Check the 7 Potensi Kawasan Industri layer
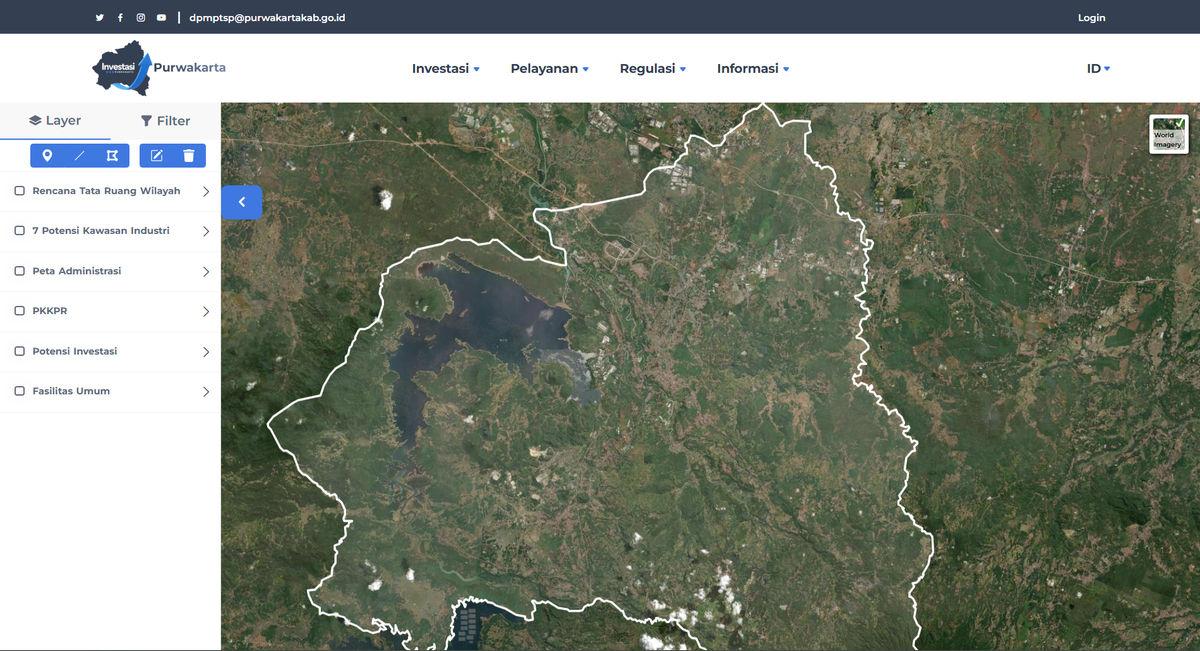Image resolution: width=1200 pixels, height=651 pixels. (19, 231)
